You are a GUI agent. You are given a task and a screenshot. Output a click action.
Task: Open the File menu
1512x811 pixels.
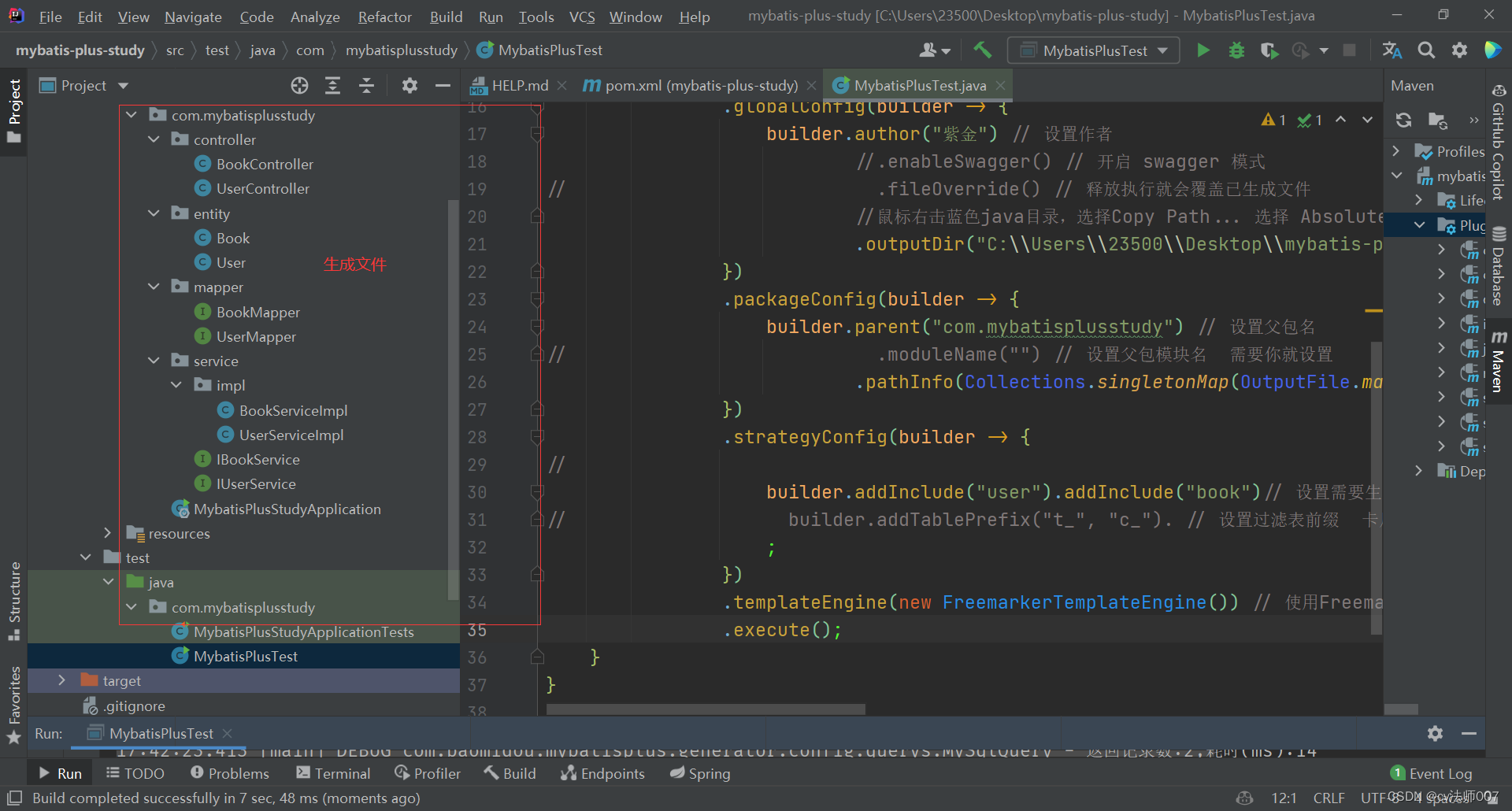point(50,17)
